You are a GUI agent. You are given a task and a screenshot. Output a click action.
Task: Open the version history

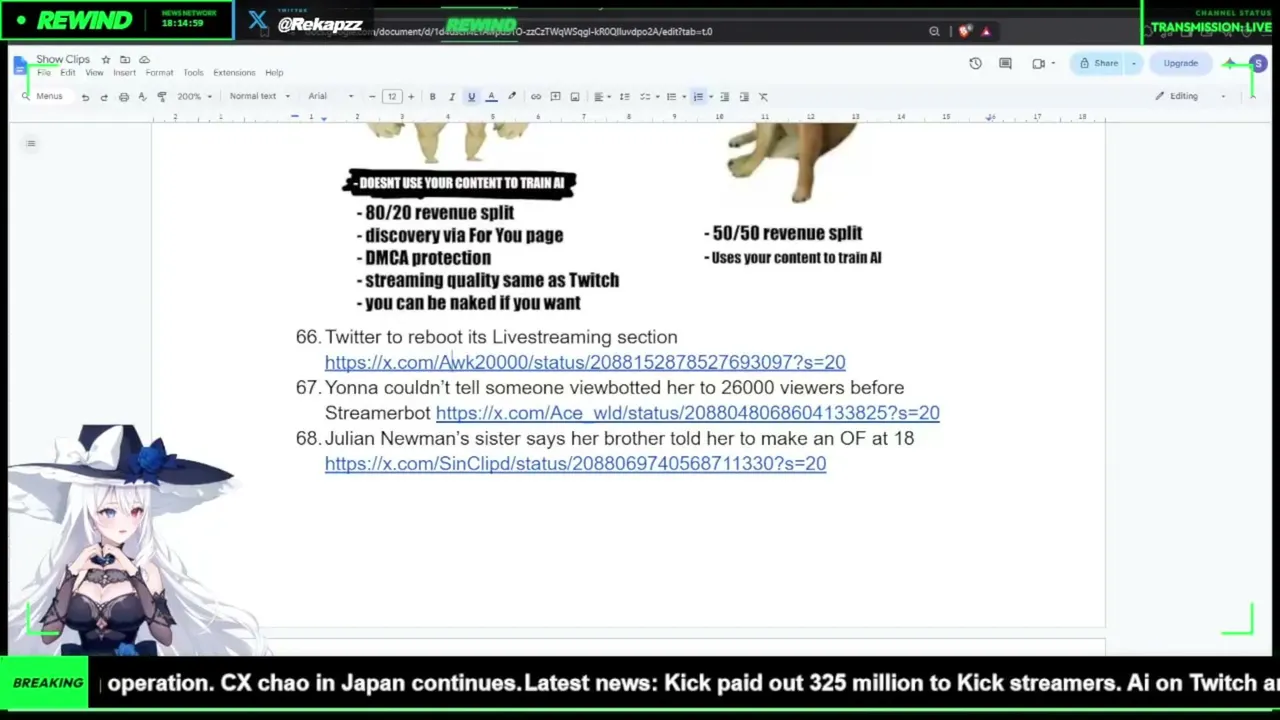click(x=975, y=64)
